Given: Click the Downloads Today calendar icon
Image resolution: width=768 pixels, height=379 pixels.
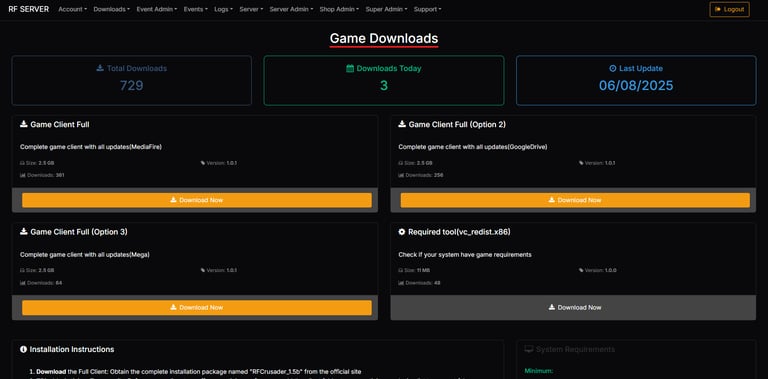Looking at the screenshot, I should coord(350,69).
